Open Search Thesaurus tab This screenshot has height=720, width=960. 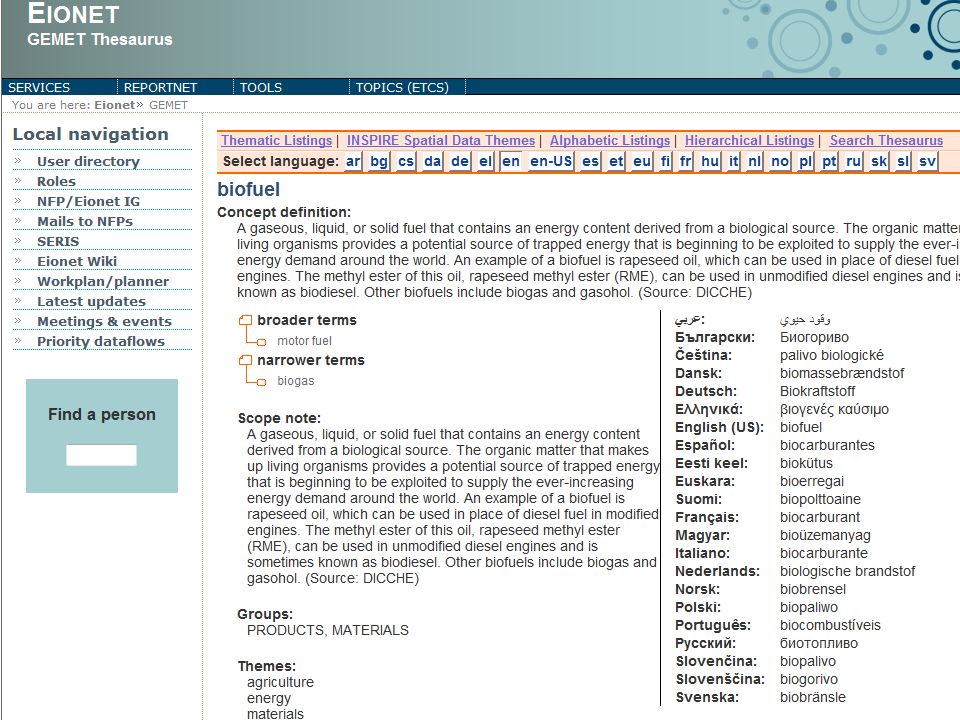click(x=887, y=140)
